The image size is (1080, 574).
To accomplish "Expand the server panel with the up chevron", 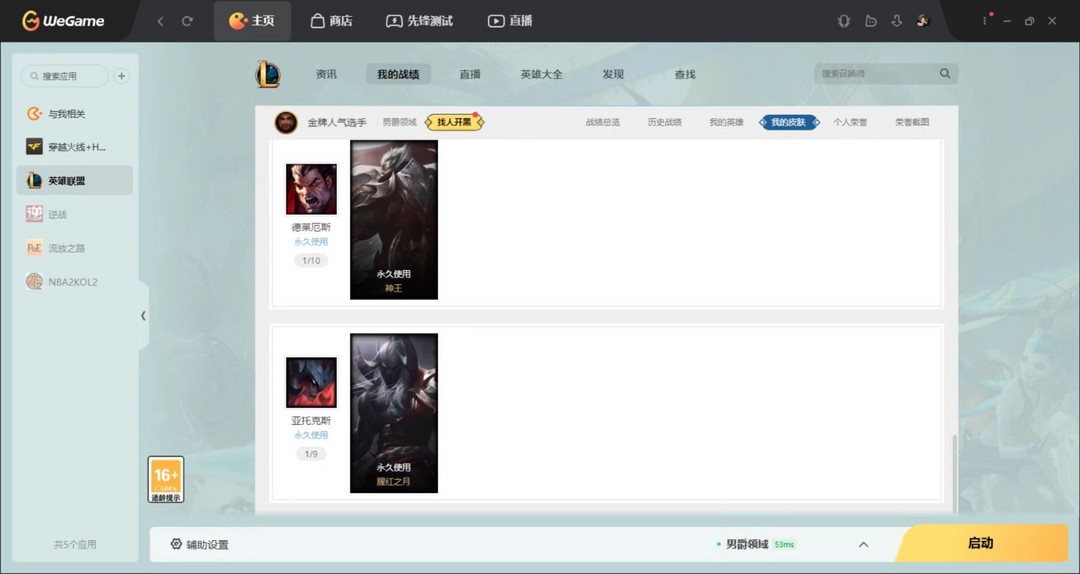I will (863, 544).
